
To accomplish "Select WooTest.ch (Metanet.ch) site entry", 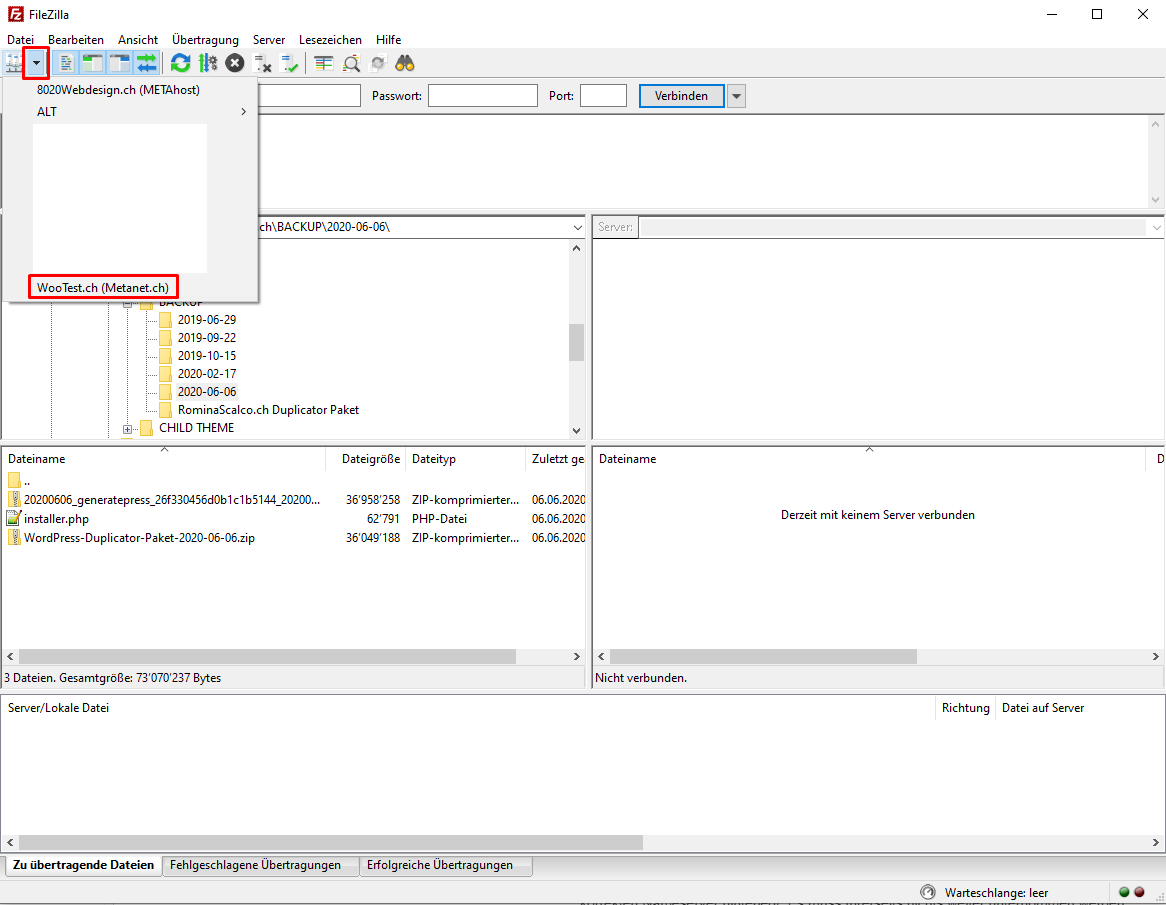I will click(x=103, y=287).
